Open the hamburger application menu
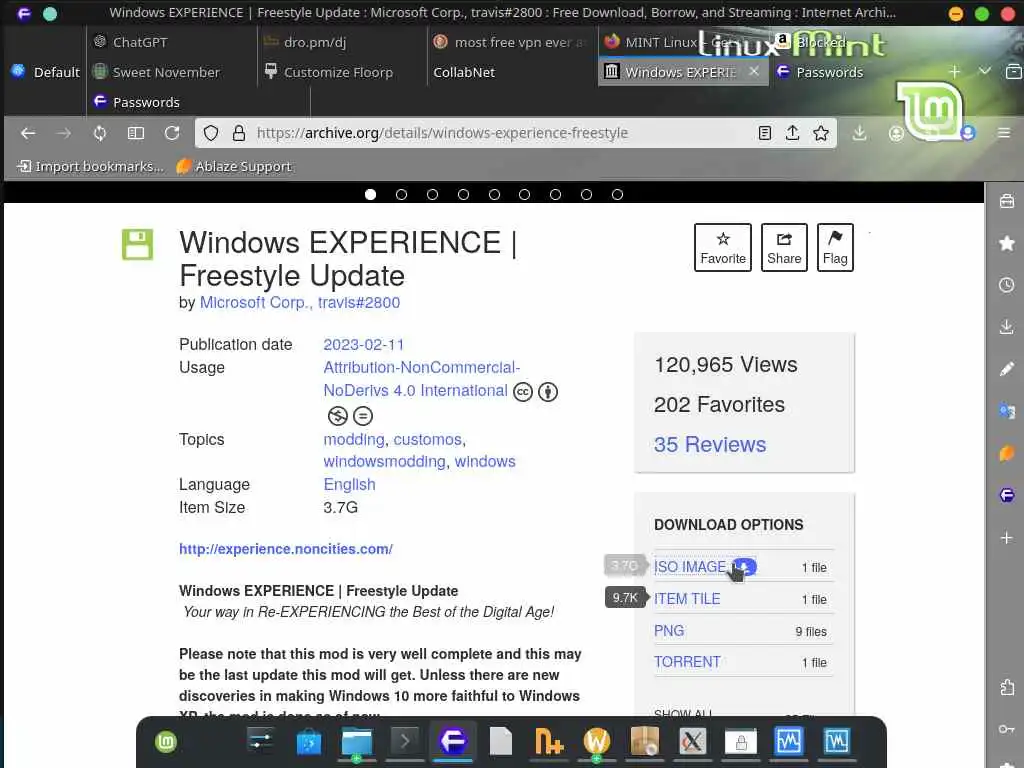This screenshot has height=768, width=1024. pyautogui.click(x=1004, y=133)
